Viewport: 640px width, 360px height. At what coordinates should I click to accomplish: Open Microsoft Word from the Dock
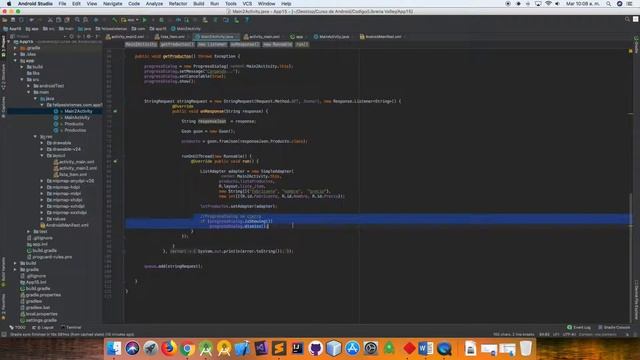click(x=425, y=349)
